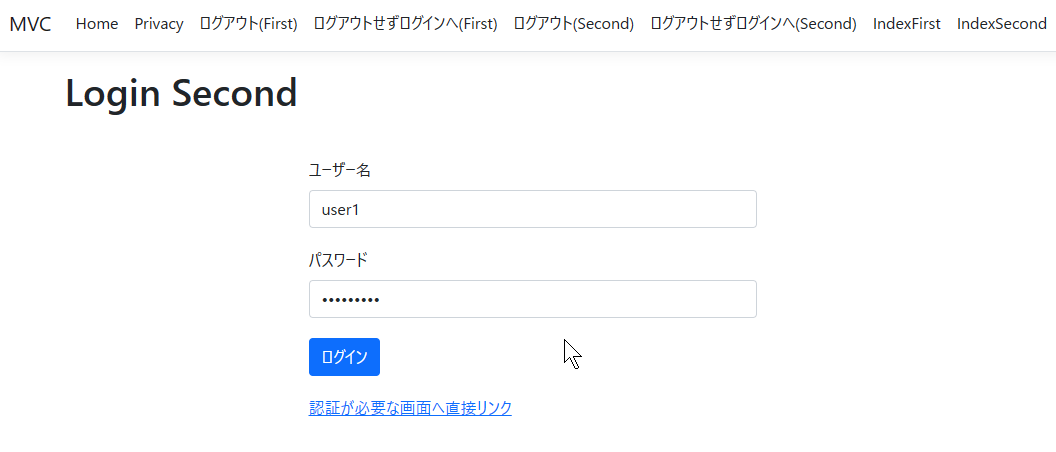Click the パスワード field label
Image resolution: width=1056 pixels, height=452 pixels.
(338, 260)
